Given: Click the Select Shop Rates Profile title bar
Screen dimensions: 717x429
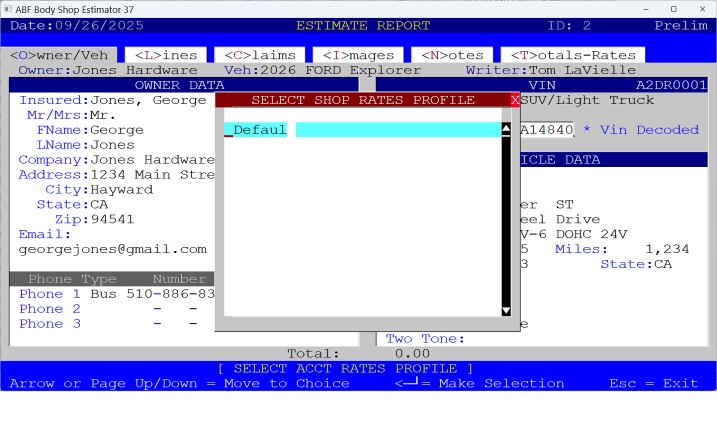Looking at the screenshot, I should (363, 100).
